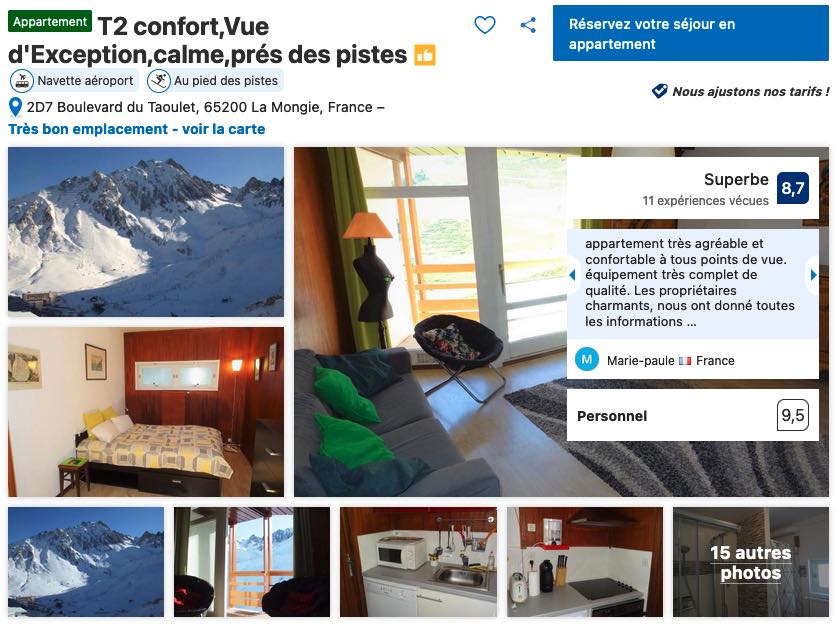Show the next guest review
The width and height of the screenshot is (837, 624).
point(813,275)
